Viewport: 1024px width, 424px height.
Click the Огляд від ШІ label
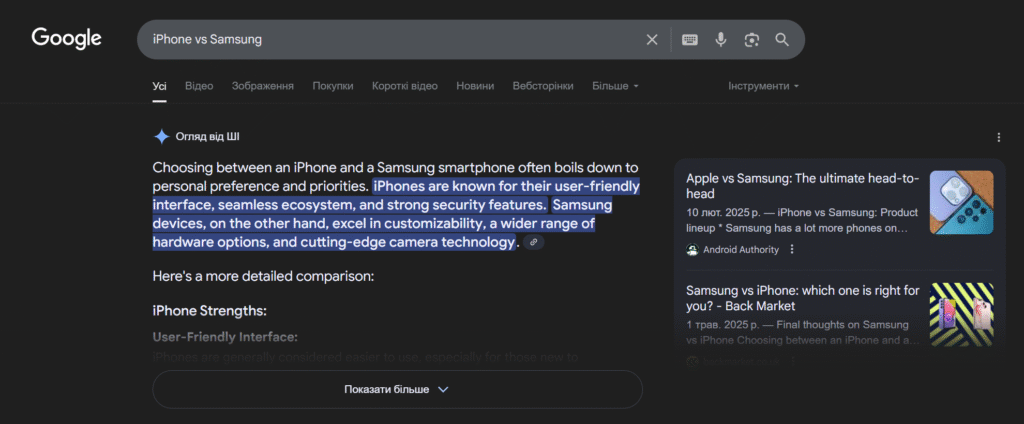pyautogui.click(x=208, y=137)
